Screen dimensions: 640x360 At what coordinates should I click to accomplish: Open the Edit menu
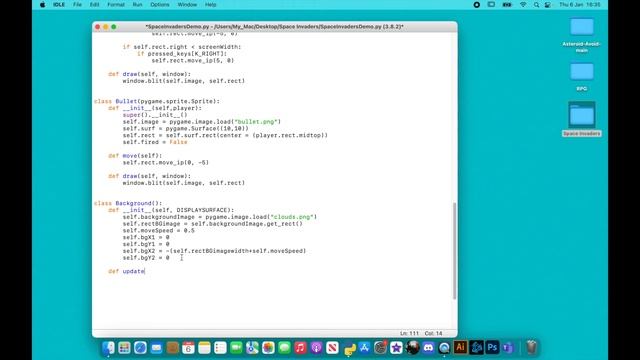(x=94, y=5)
